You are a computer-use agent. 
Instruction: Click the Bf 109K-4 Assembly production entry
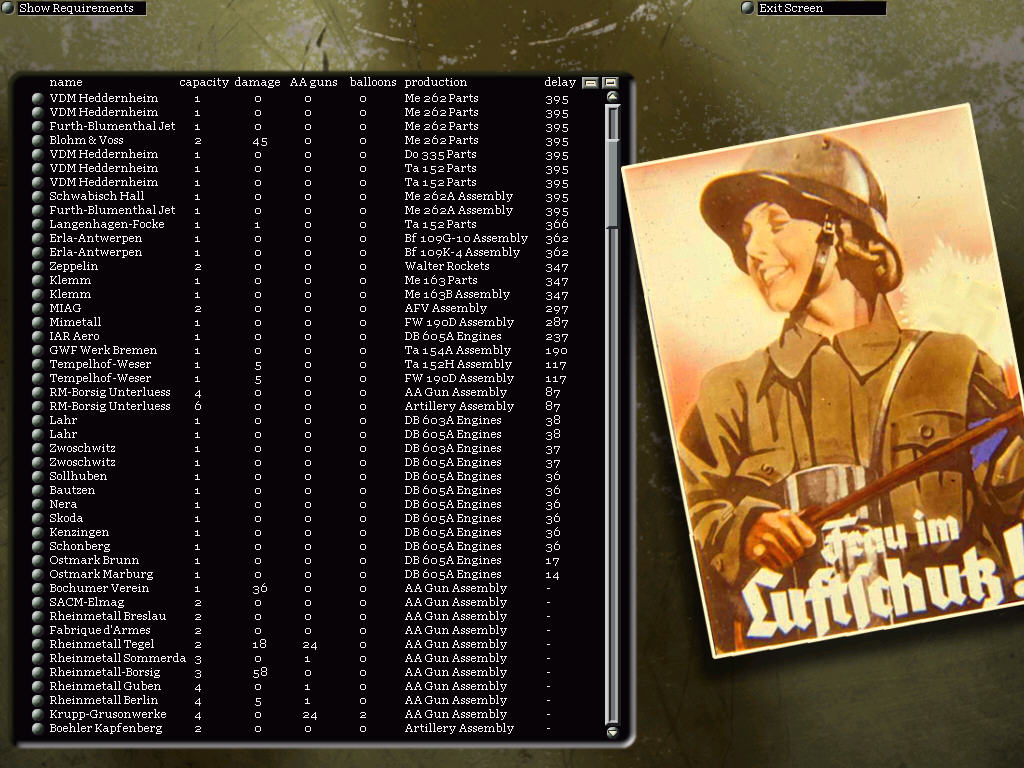click(462, 252)
